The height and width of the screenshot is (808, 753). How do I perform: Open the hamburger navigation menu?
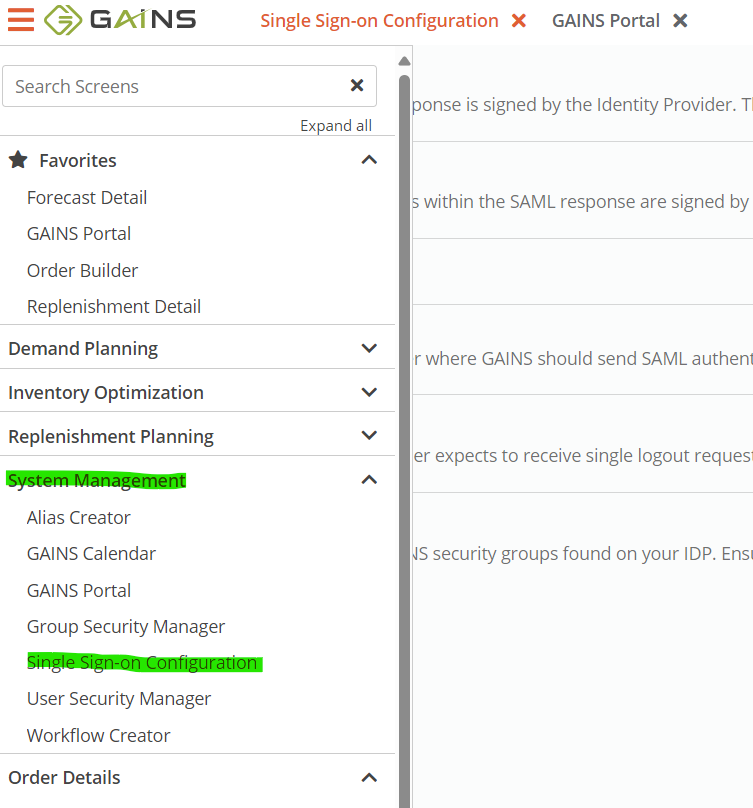pyautogui.click(x=21, y=20)
